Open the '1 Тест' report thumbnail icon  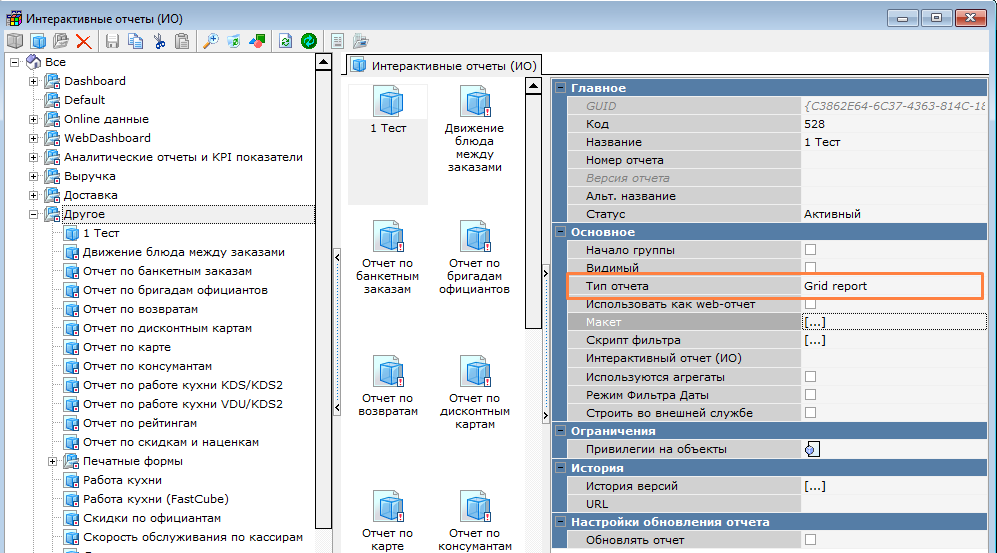click(388, 102)
